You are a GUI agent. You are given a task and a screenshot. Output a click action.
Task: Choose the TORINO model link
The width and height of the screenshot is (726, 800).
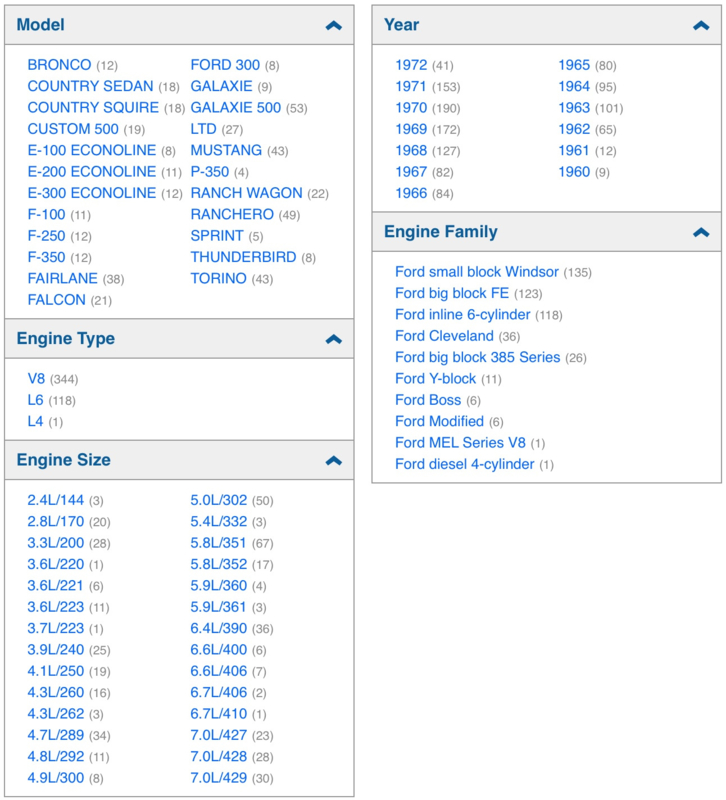[218, 279]
